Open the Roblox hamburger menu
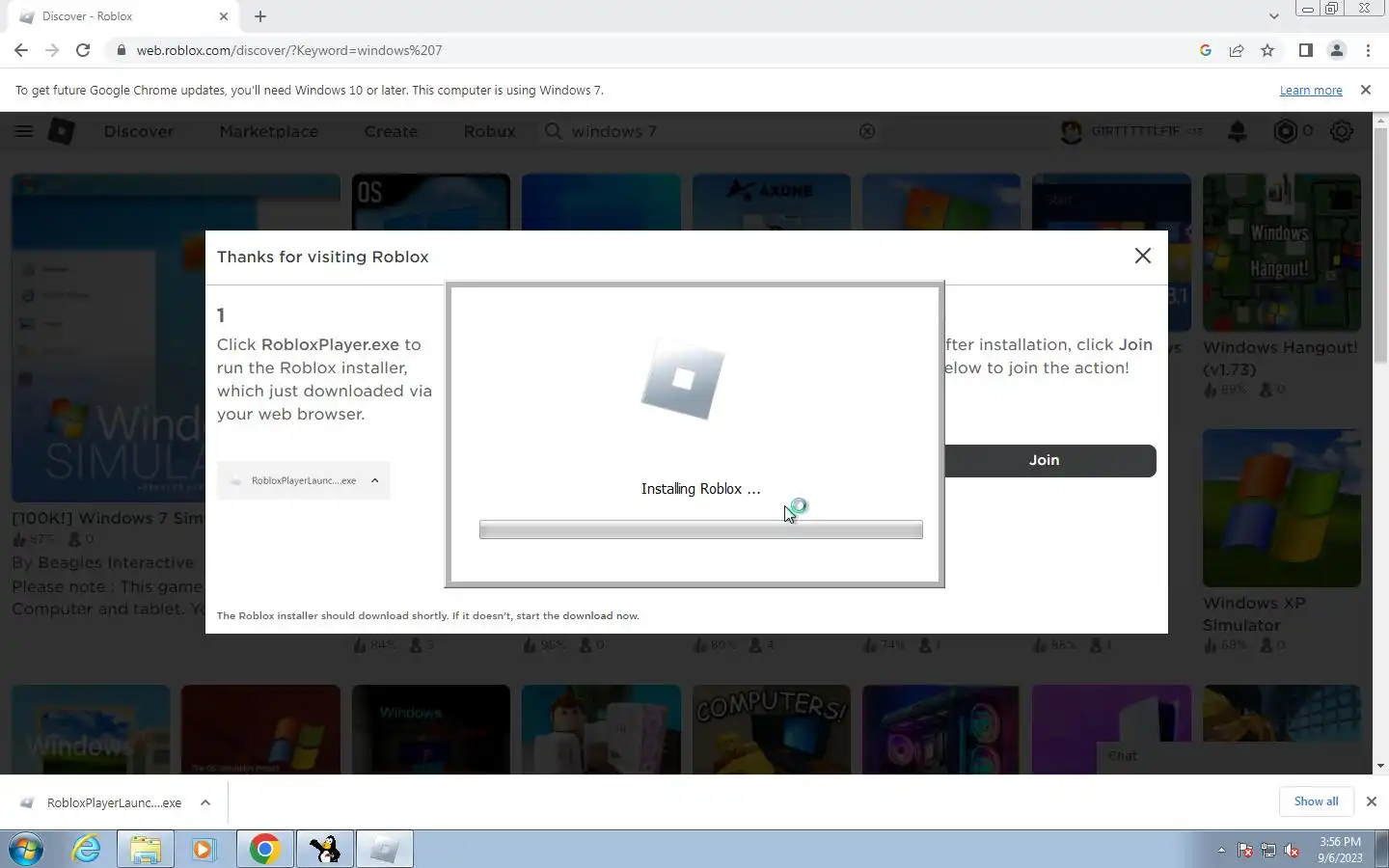Screen dimensions: 1389x868 click(23, 131)
